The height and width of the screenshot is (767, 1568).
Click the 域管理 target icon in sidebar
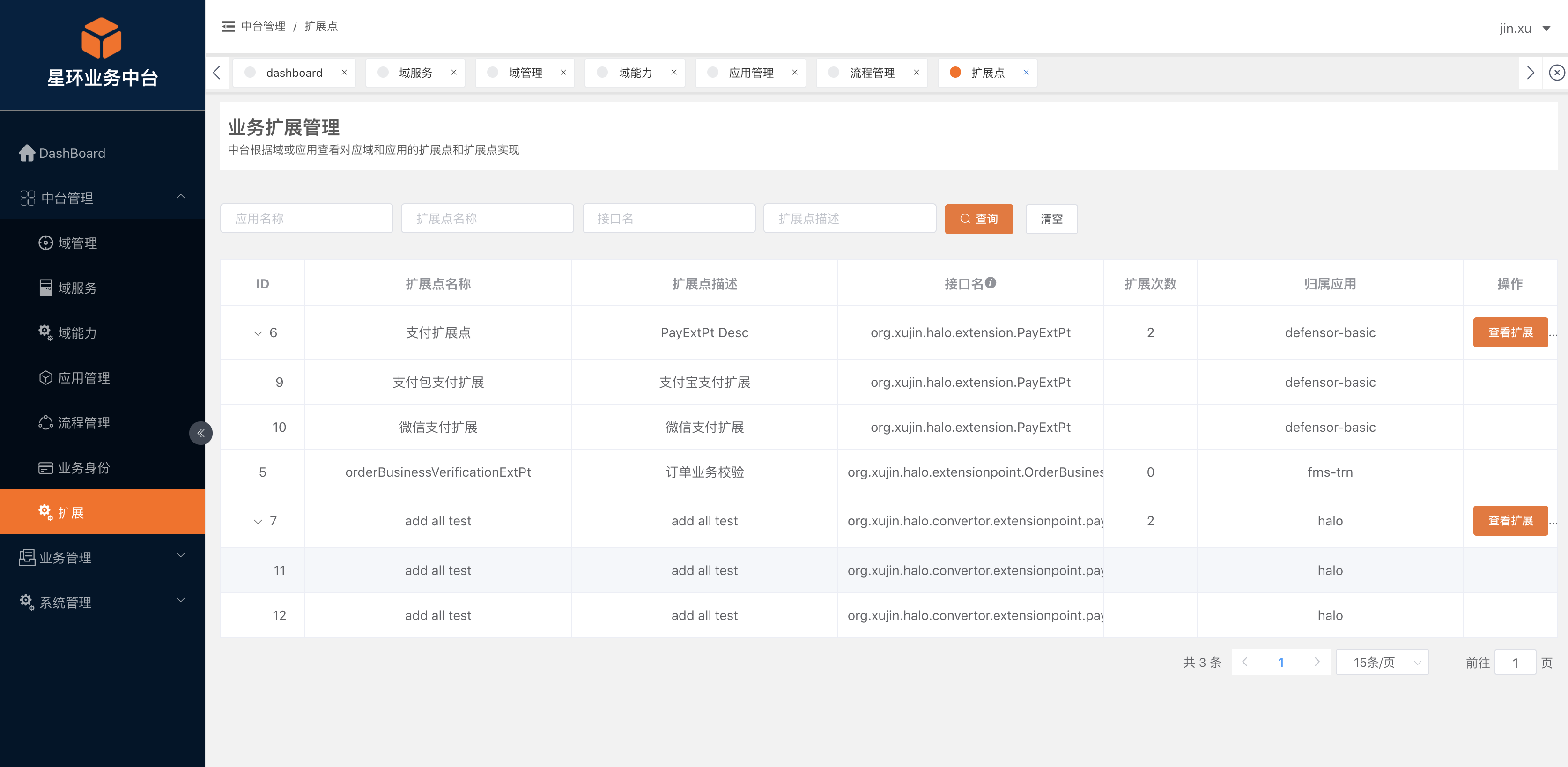(x=45, y=243)
